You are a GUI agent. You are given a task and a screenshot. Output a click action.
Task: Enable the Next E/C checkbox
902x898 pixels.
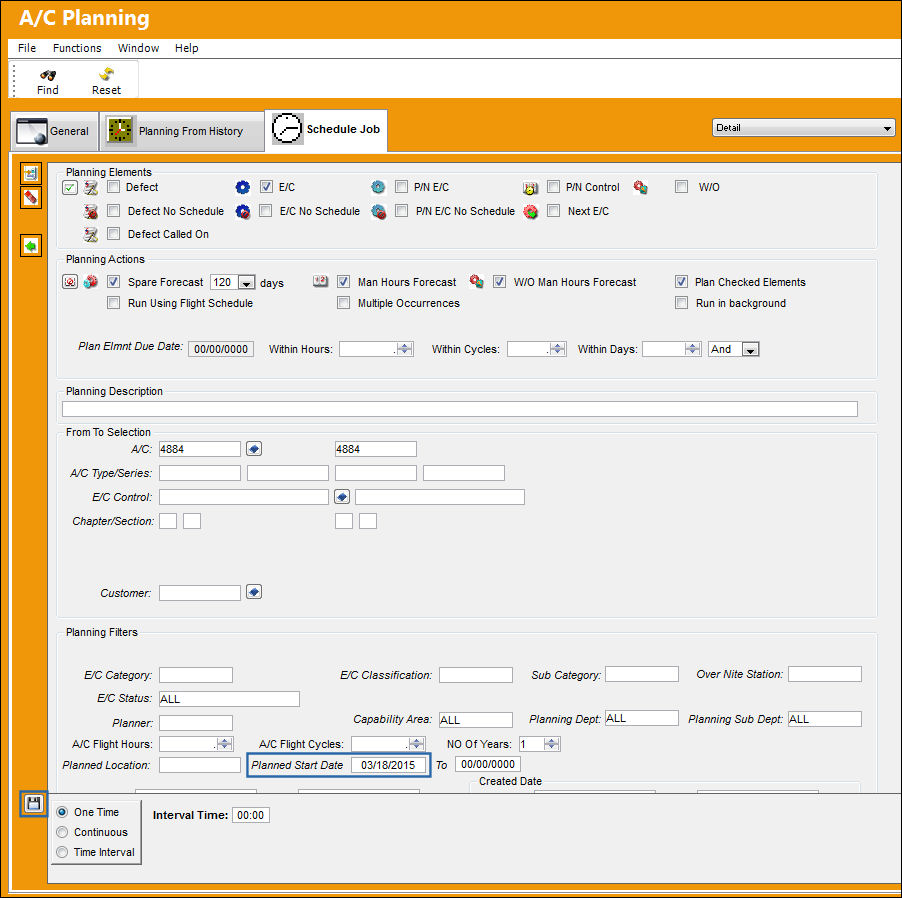click(553, 211)
